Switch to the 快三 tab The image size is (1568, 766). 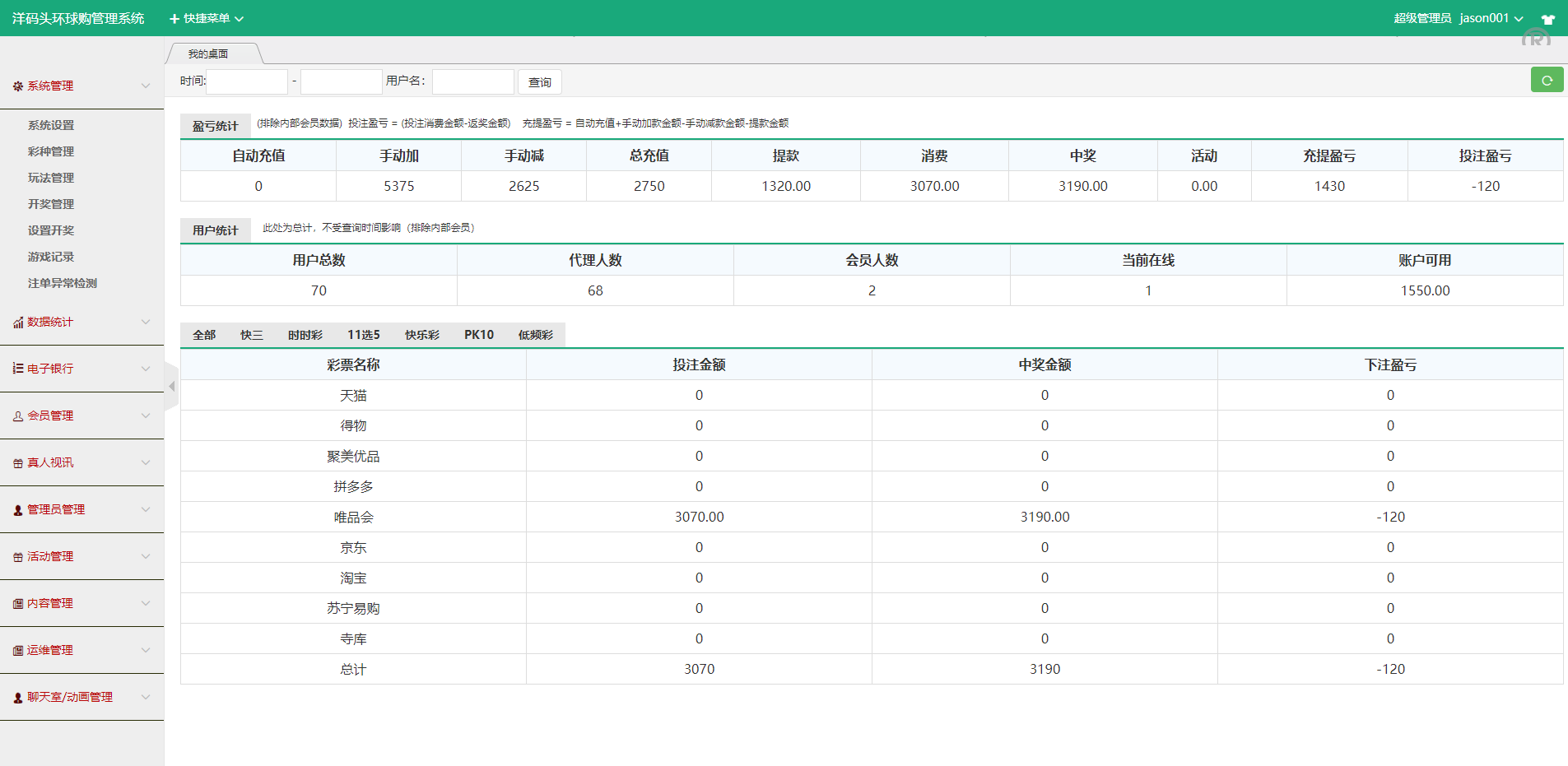(251, 335)
